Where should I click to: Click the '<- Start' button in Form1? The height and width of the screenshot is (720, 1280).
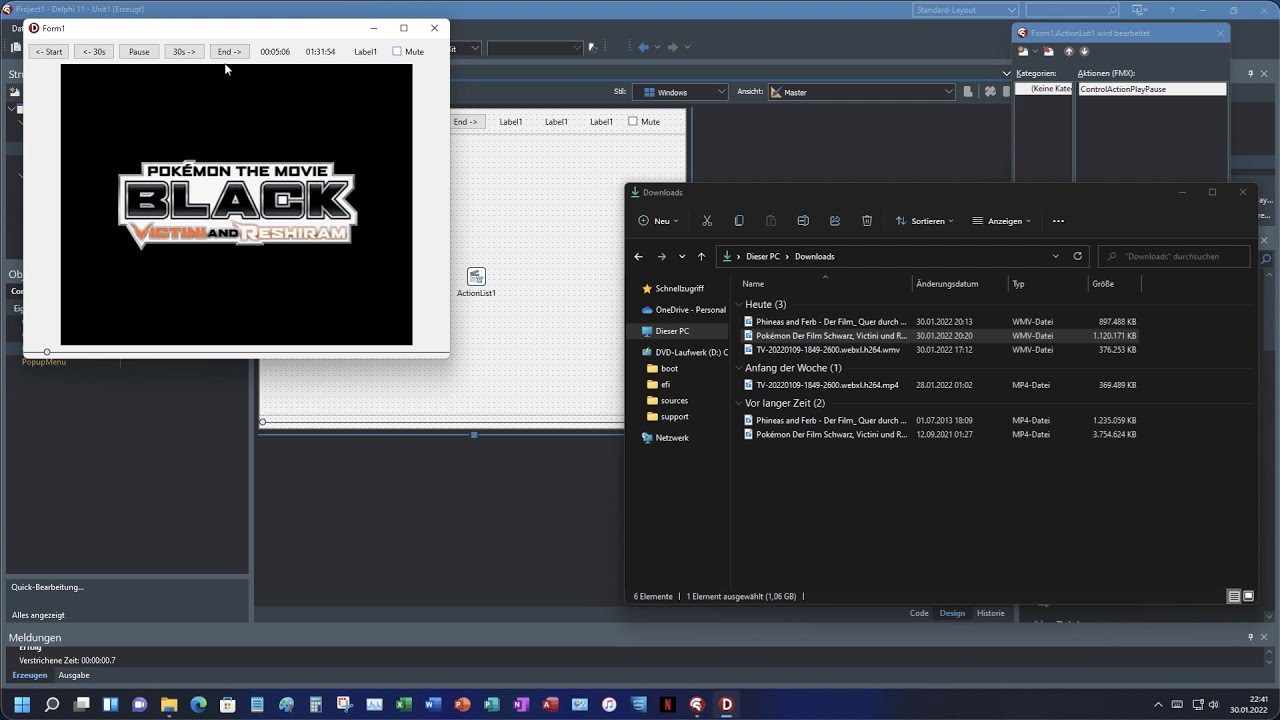point(48,51)
